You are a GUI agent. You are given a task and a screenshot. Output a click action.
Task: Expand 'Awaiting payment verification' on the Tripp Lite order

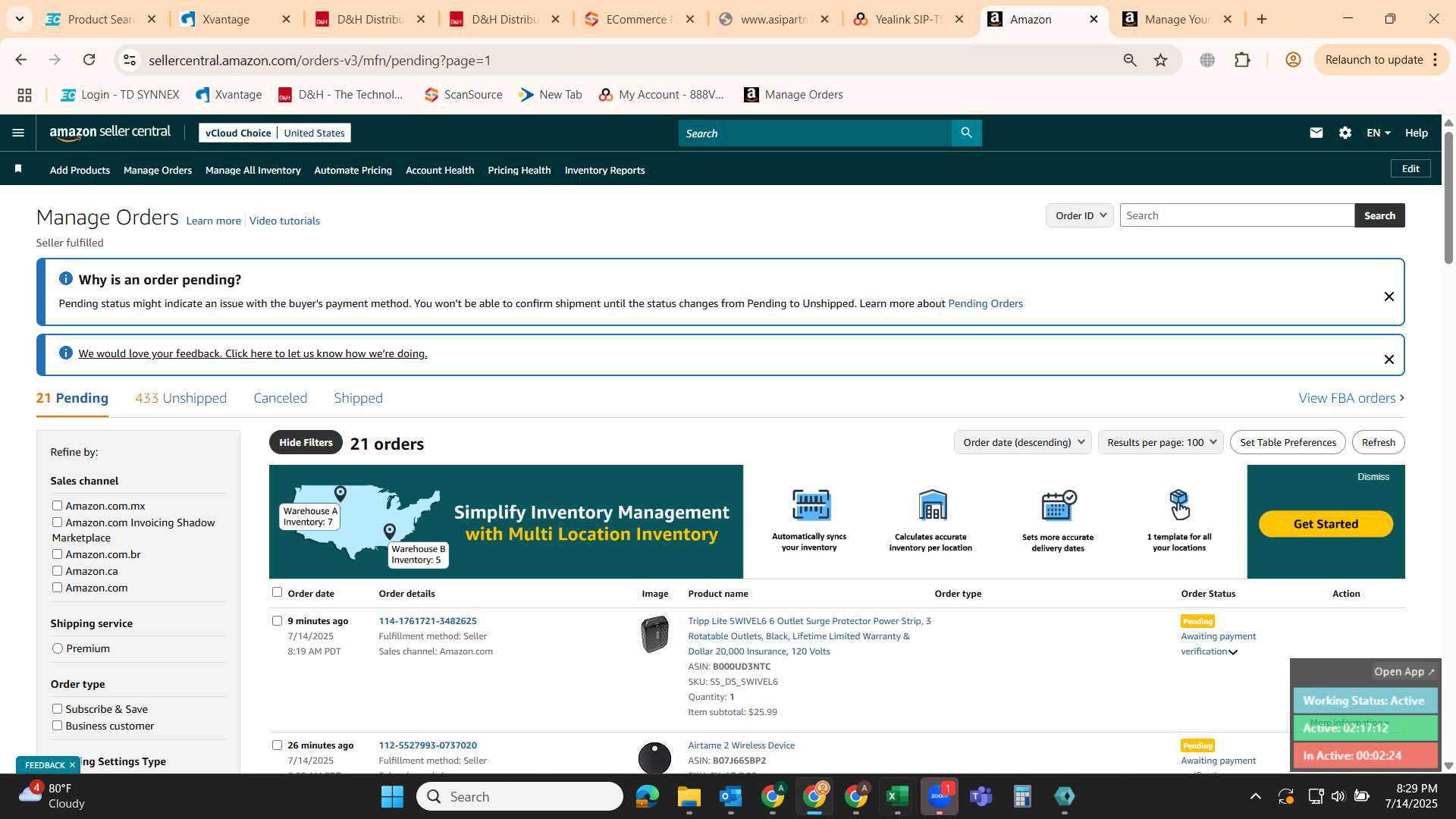[1233, 652]
